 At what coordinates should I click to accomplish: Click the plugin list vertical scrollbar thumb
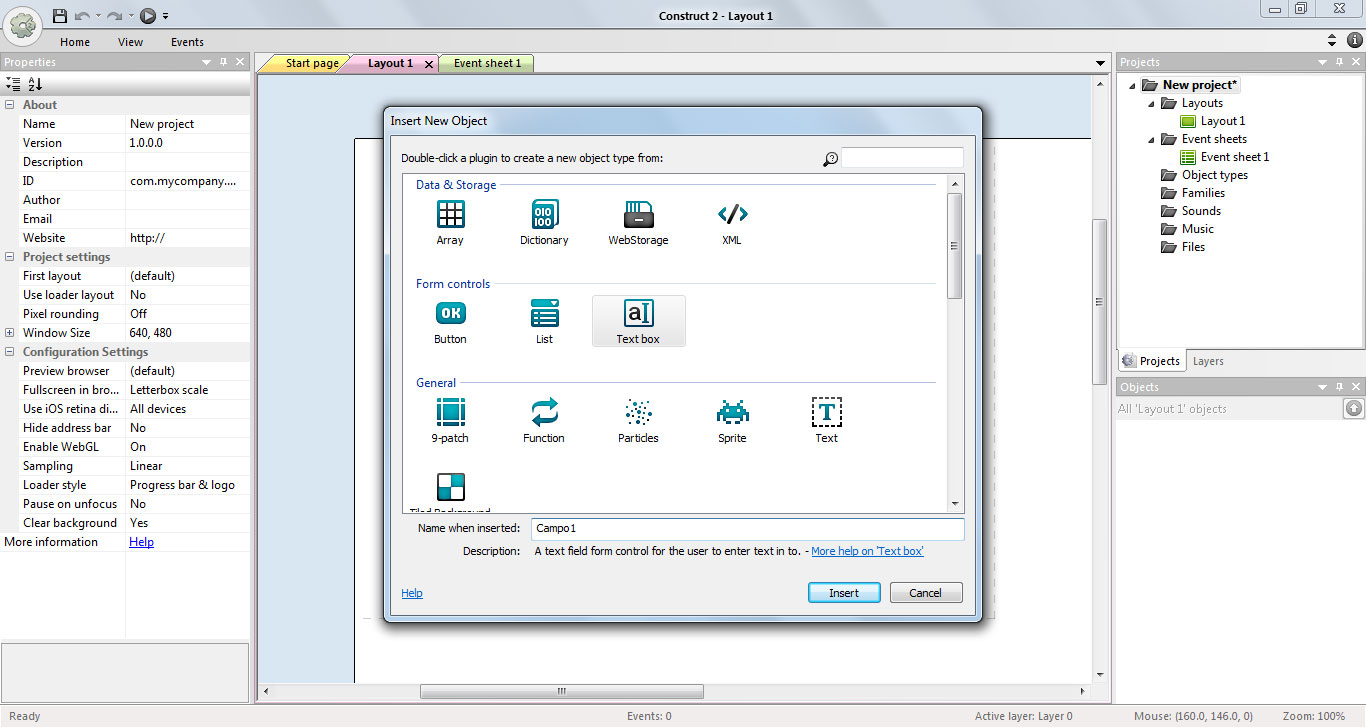point(954,246)
